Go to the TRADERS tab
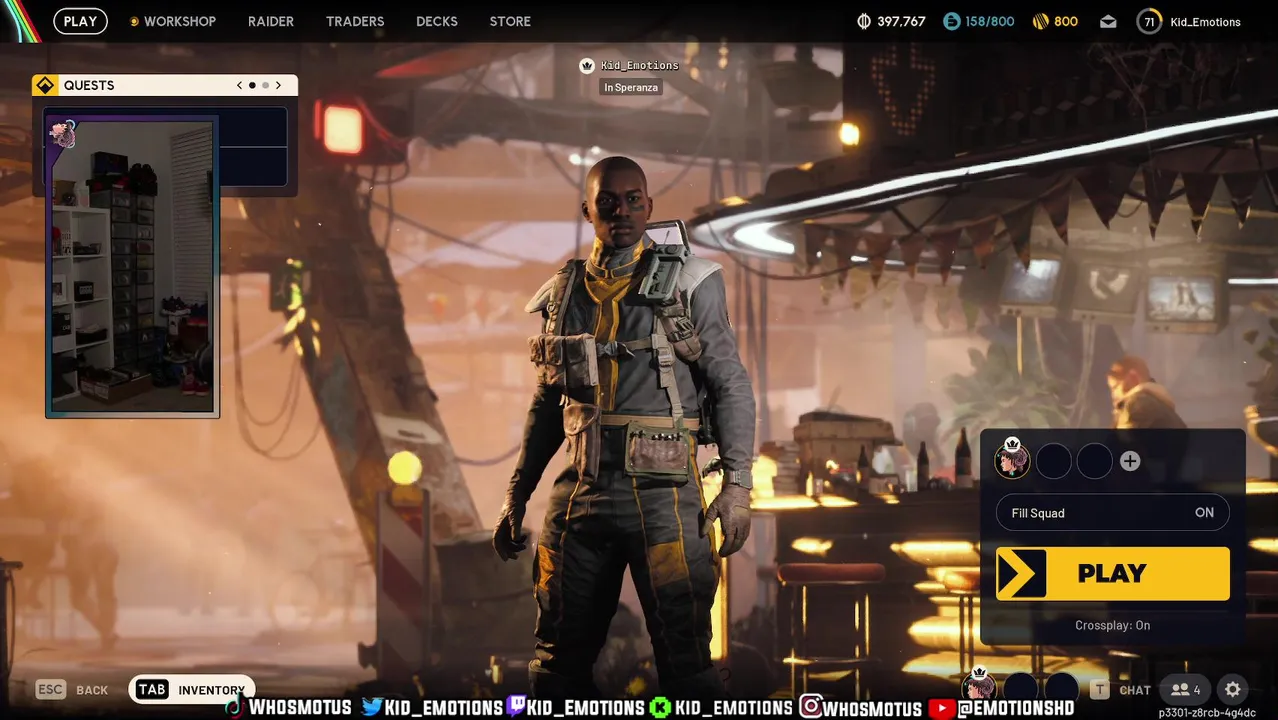This screenshot has height=720, width=1278. tap(355, 21)
